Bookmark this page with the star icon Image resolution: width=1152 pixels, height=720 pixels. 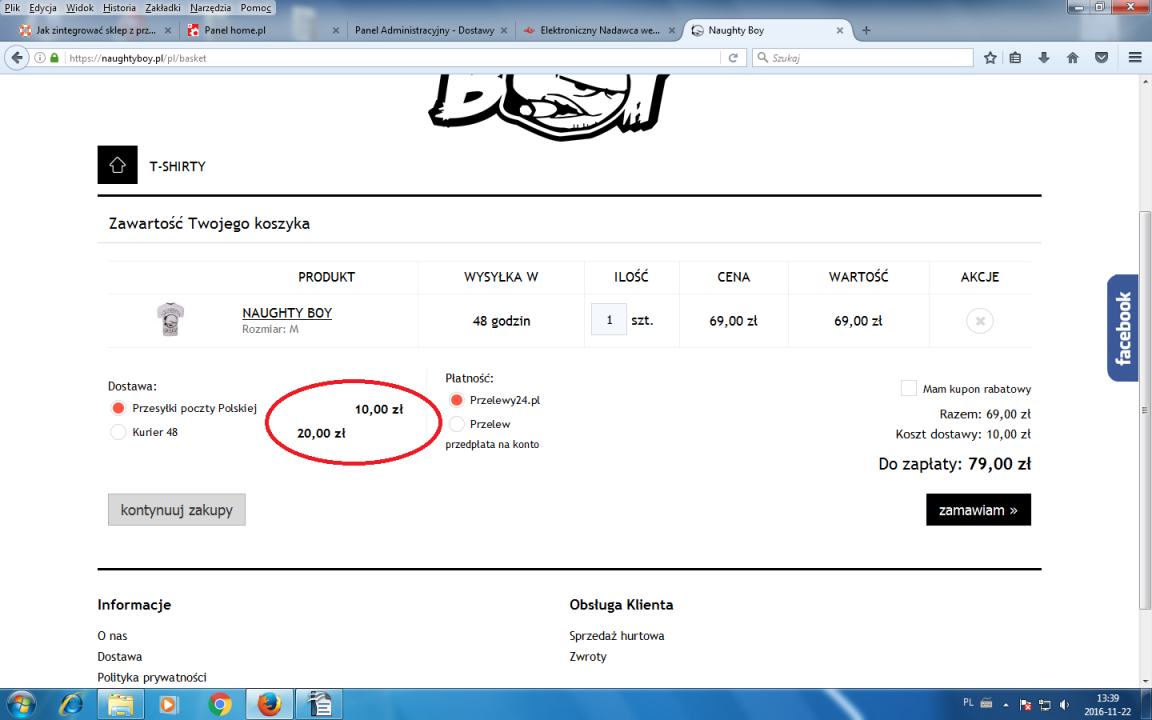(x=990, y=57)
